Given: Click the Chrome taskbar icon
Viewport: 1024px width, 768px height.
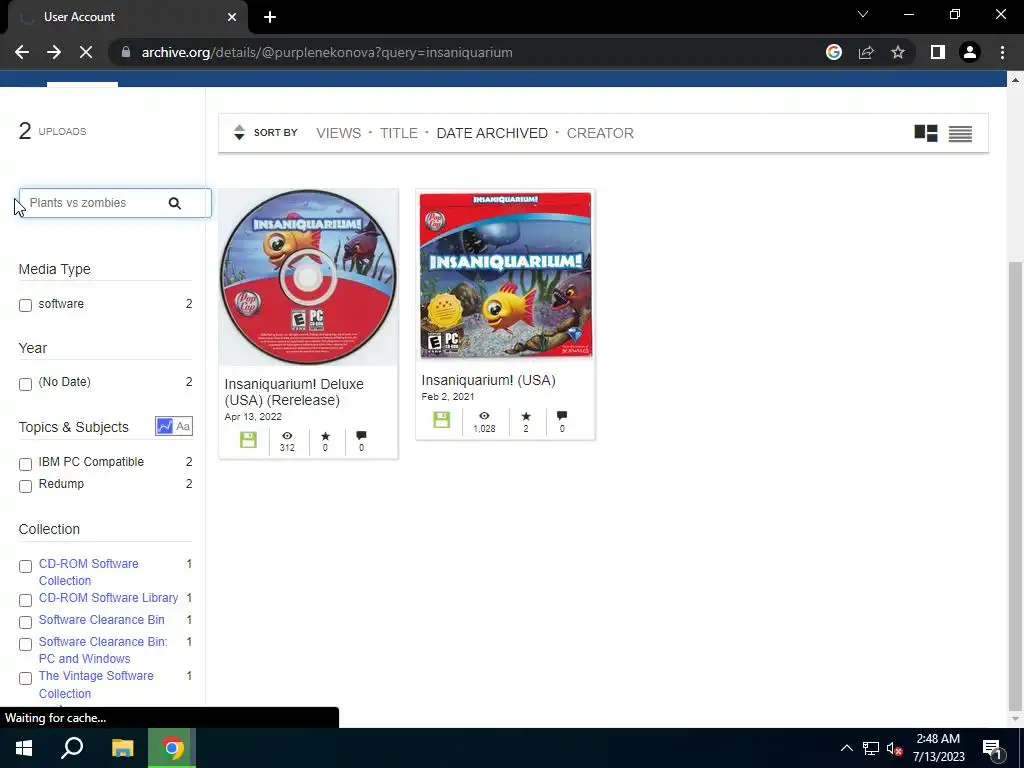Looking at the screenshot, I should [x=172, y=748].
